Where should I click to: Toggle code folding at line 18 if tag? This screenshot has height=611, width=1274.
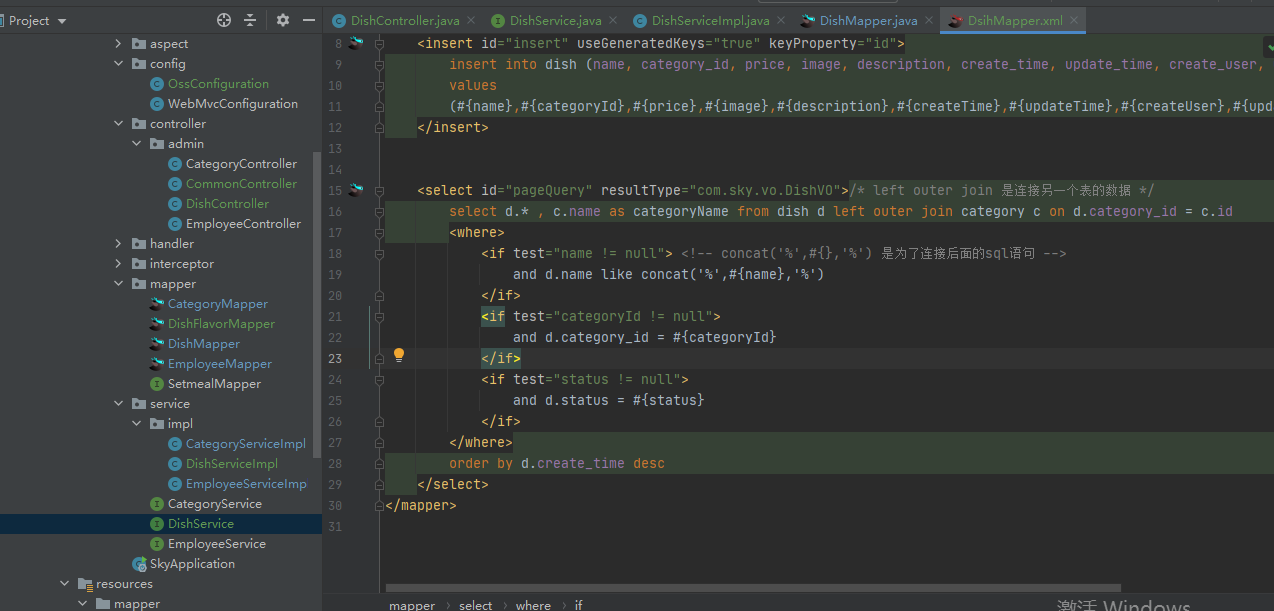click(379, 253)
